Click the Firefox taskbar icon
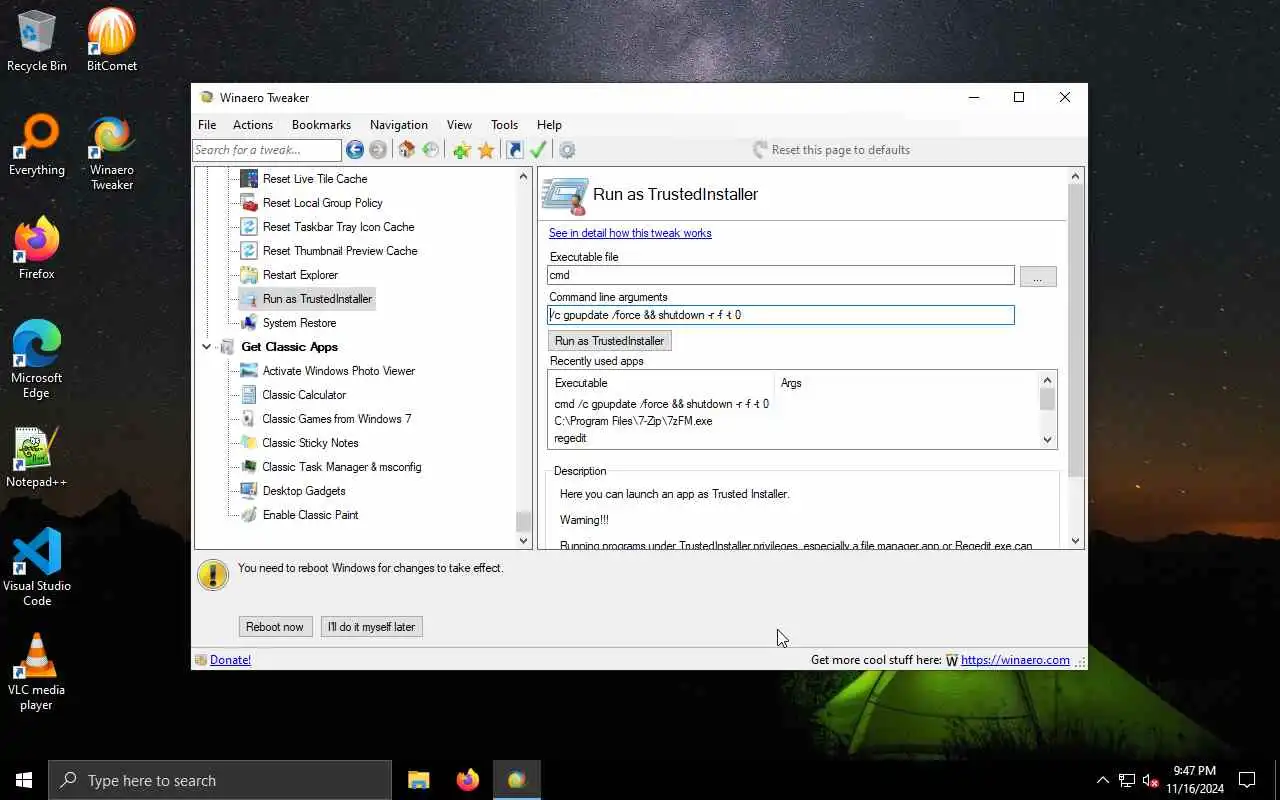Screen dimensions: 1280x800 pyautogui.click(x=467, y=780)
